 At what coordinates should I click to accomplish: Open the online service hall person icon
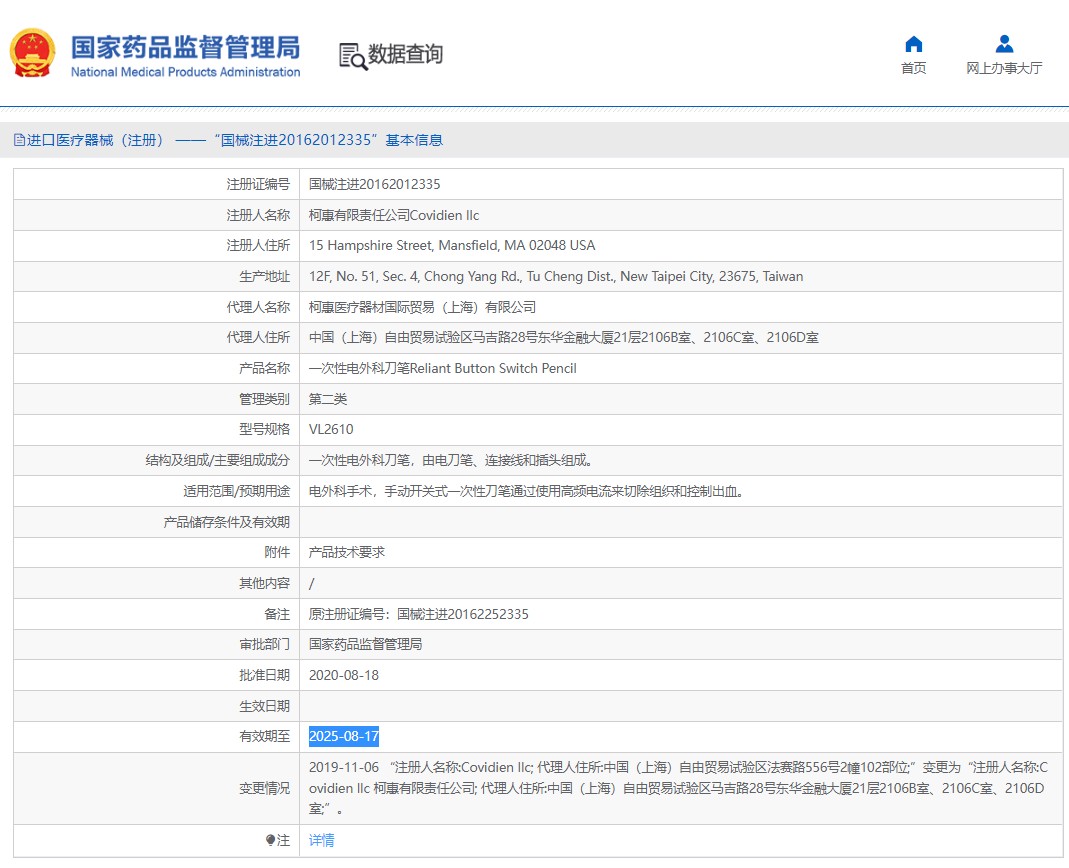click(x=1004, y=44)
